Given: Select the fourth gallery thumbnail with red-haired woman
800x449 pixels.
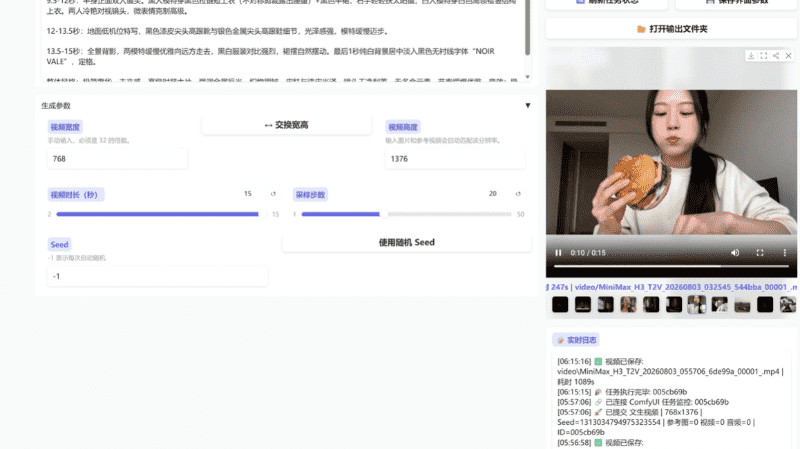Looking at the screenshot, I should pos(628,305).
